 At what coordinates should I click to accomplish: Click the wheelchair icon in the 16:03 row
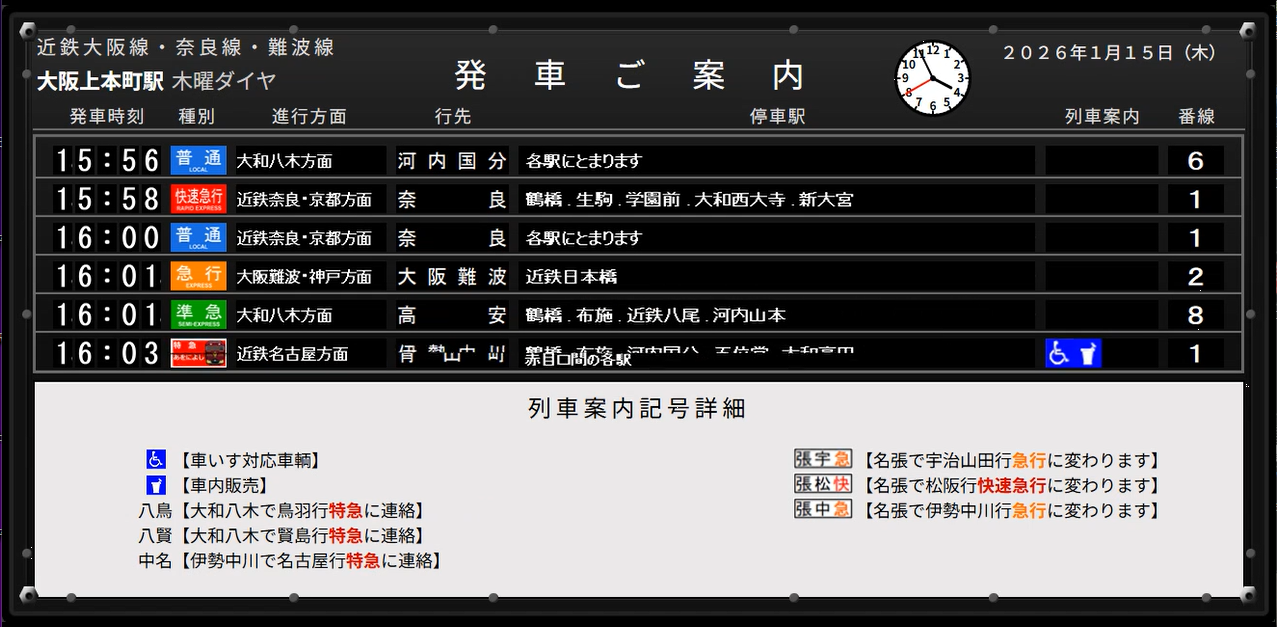pos(1059,353)
